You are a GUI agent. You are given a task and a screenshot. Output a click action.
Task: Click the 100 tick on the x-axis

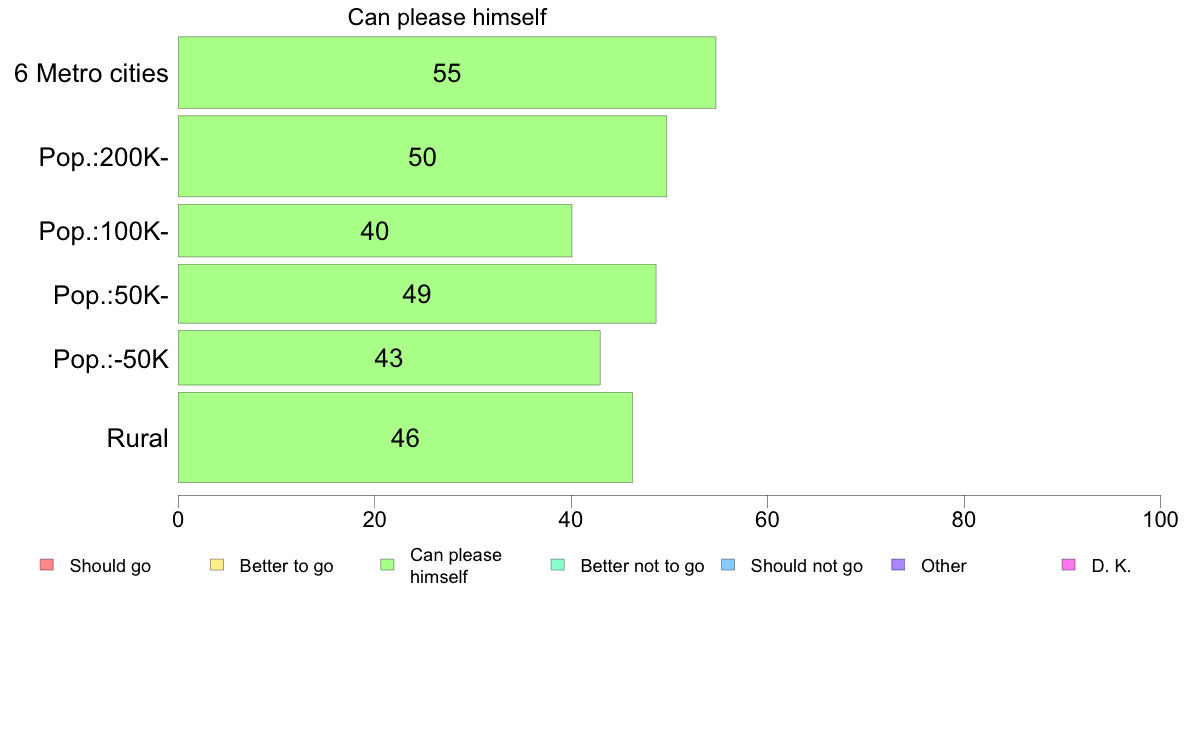click(x=1160, y=519)
